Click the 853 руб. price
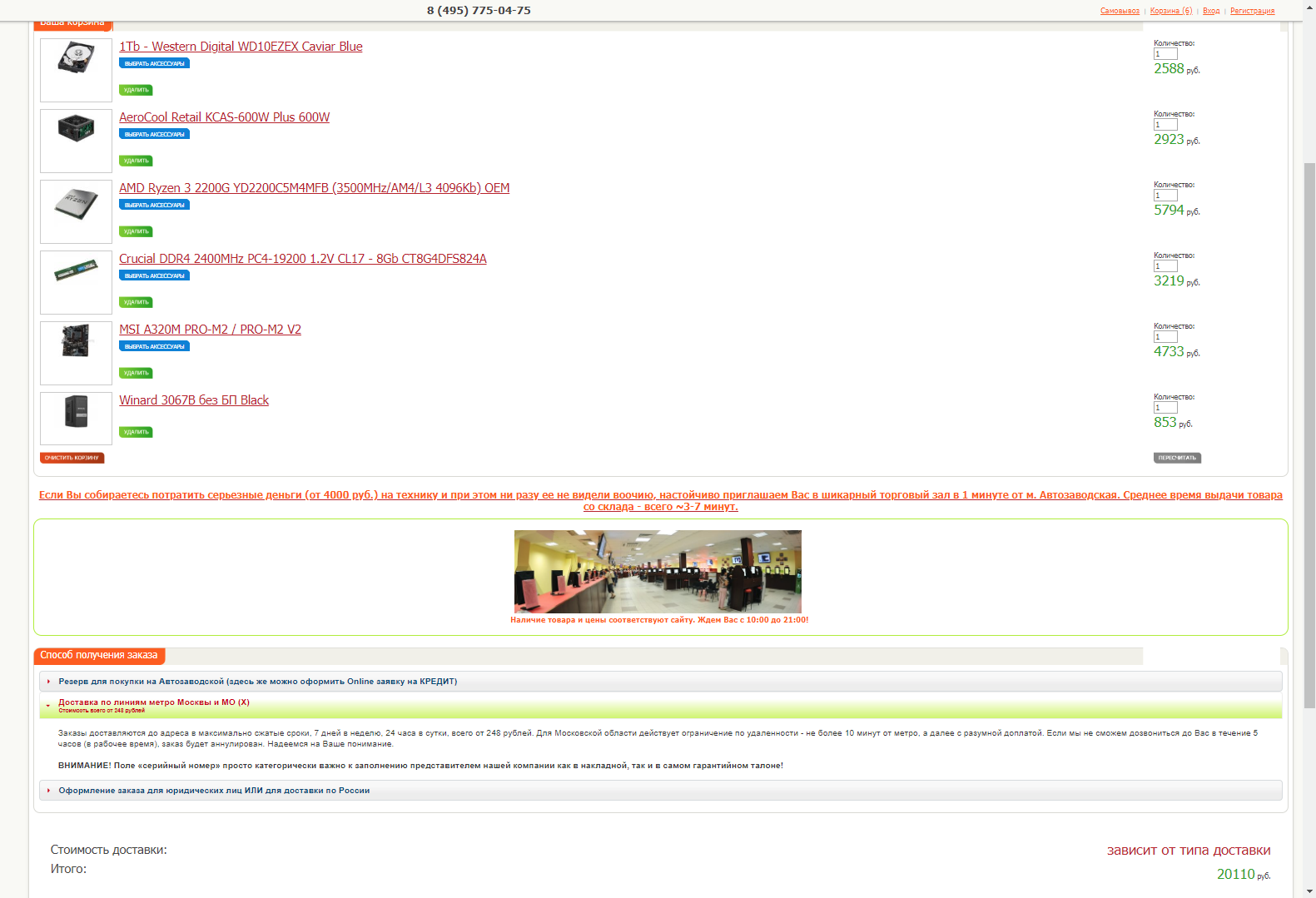This screenshot has height=898, width=1316. (1173, 423)
